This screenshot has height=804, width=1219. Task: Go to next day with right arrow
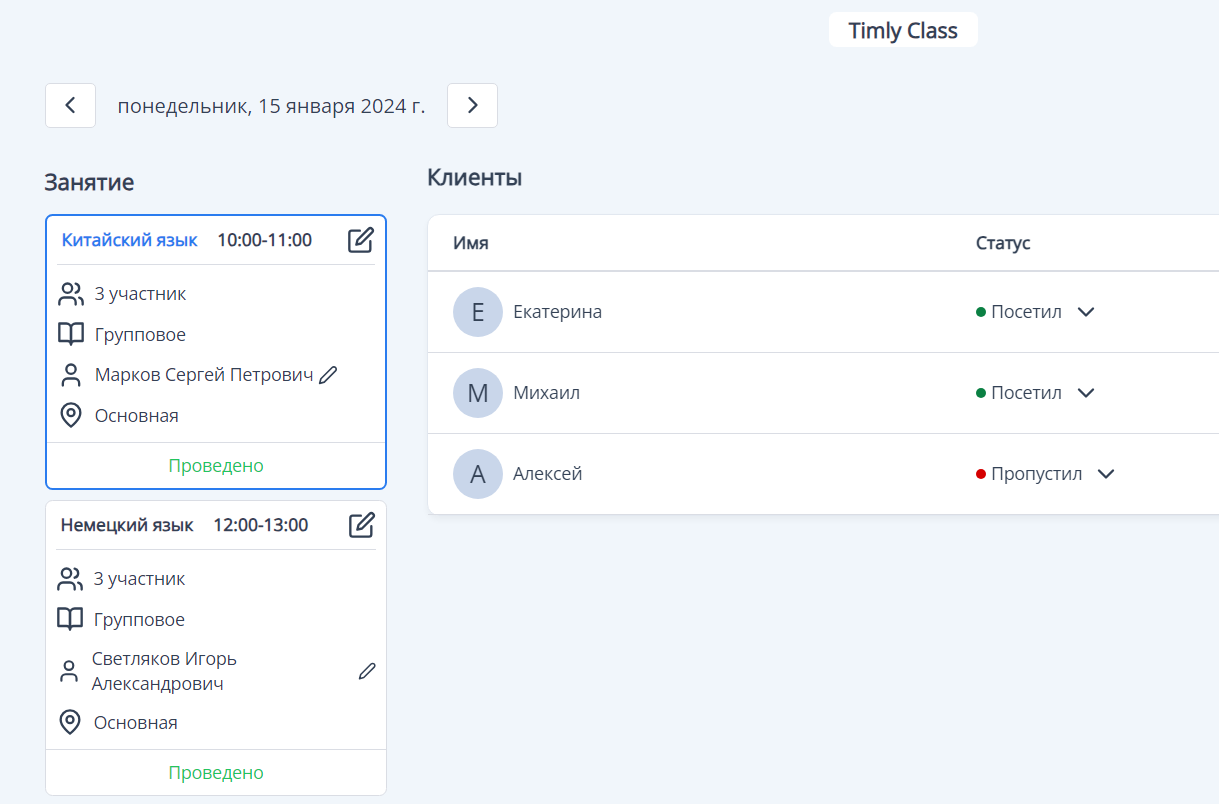click(x=472, y=105)
